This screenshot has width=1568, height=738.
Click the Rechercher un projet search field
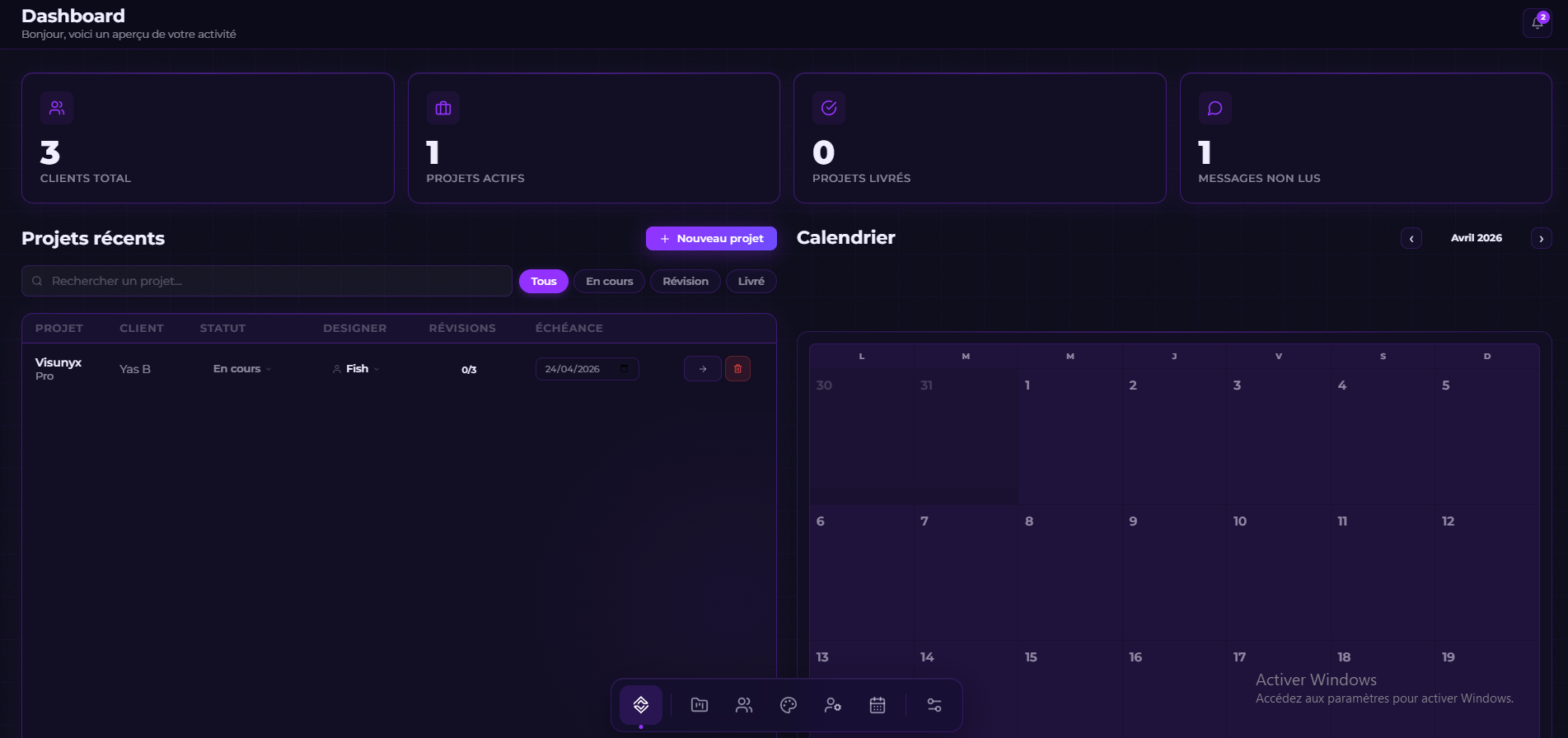tap(267, 281)
